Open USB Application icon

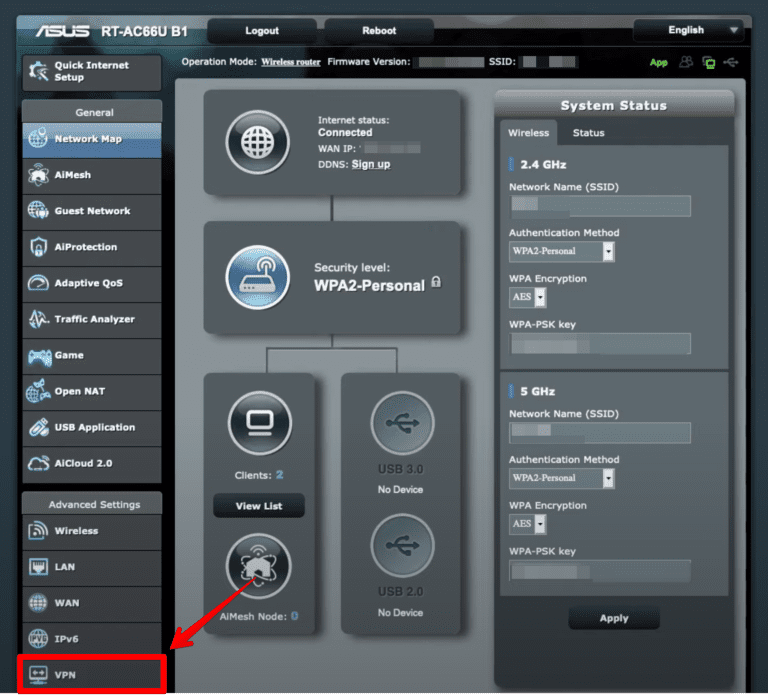pyautogui.click(x=38, y=427)
